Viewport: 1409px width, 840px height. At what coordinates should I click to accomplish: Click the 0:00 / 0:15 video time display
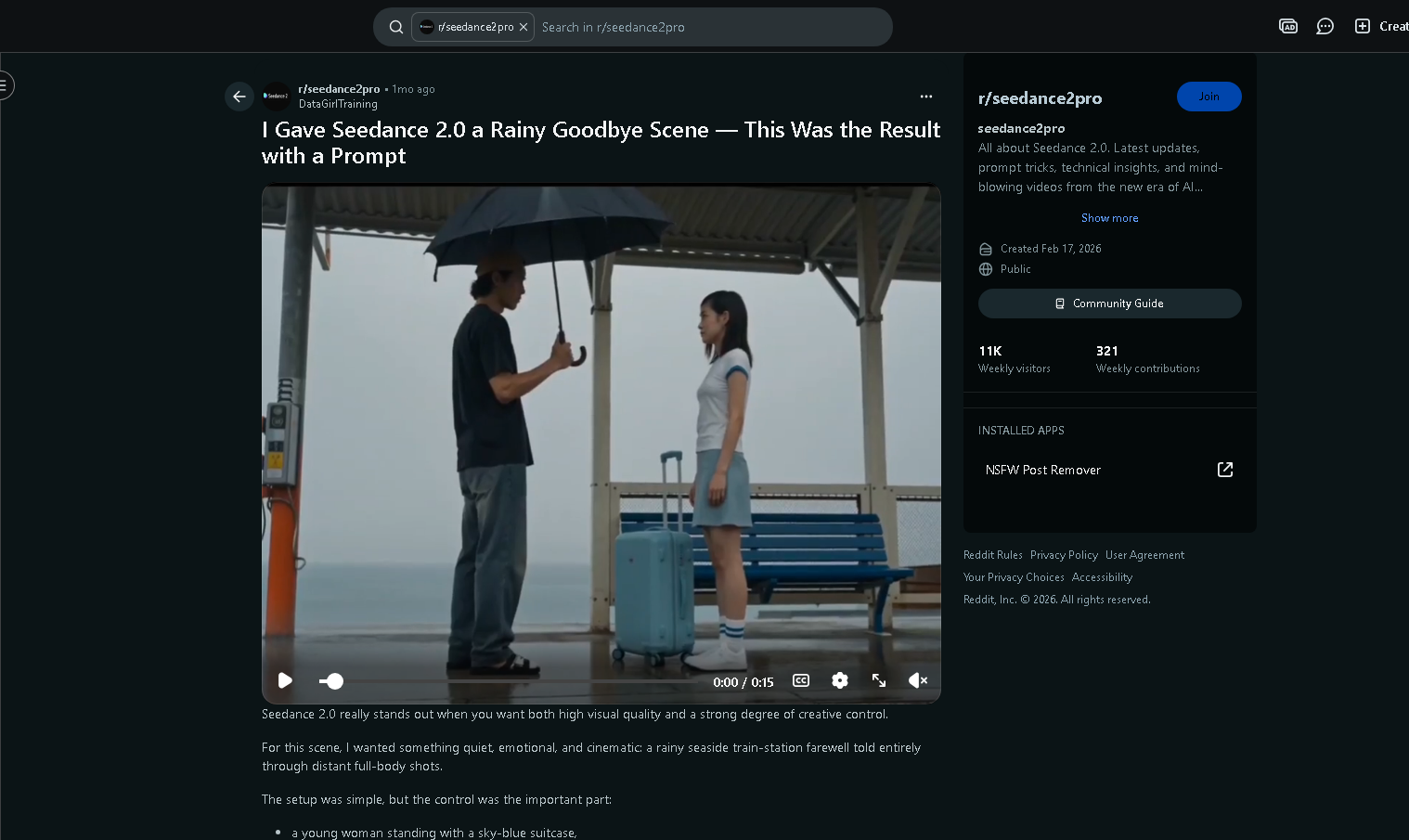click(x=743, y=682)
